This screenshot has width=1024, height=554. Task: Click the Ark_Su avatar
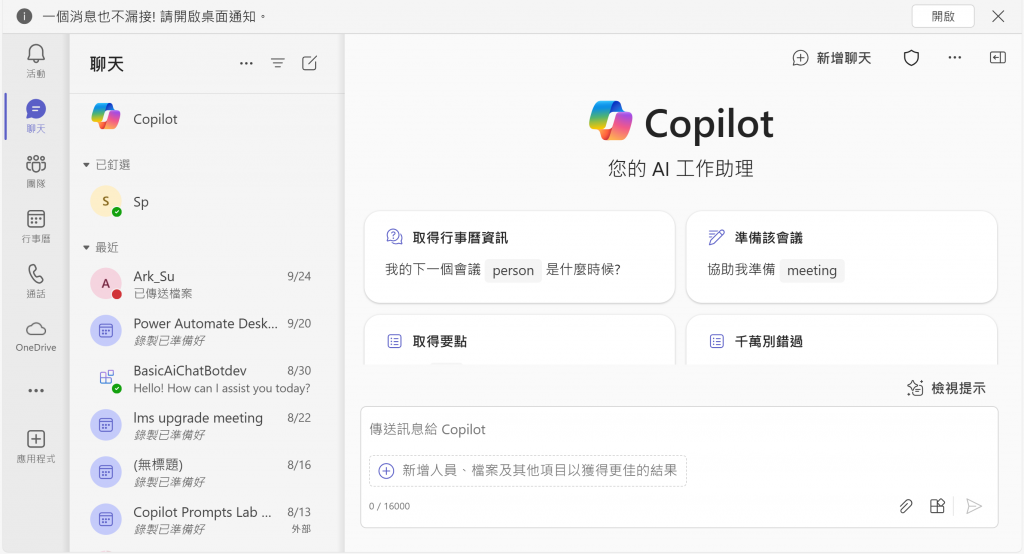[106, 284]
